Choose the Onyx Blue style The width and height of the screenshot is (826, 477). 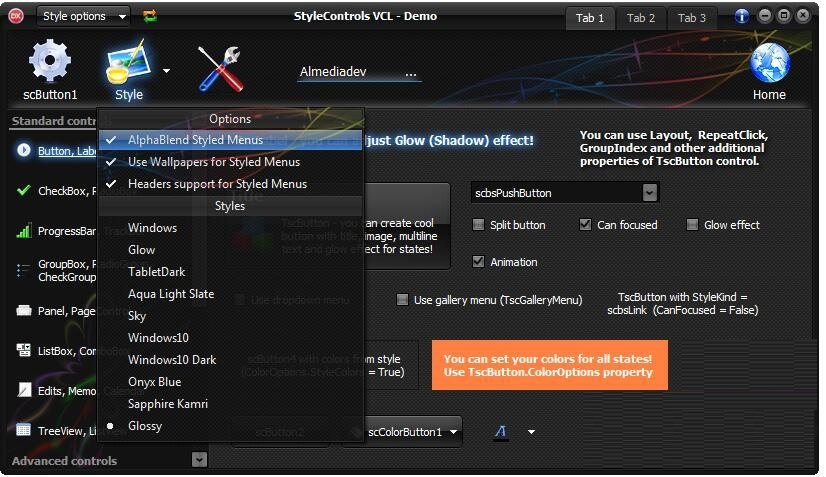pos(230,382)
